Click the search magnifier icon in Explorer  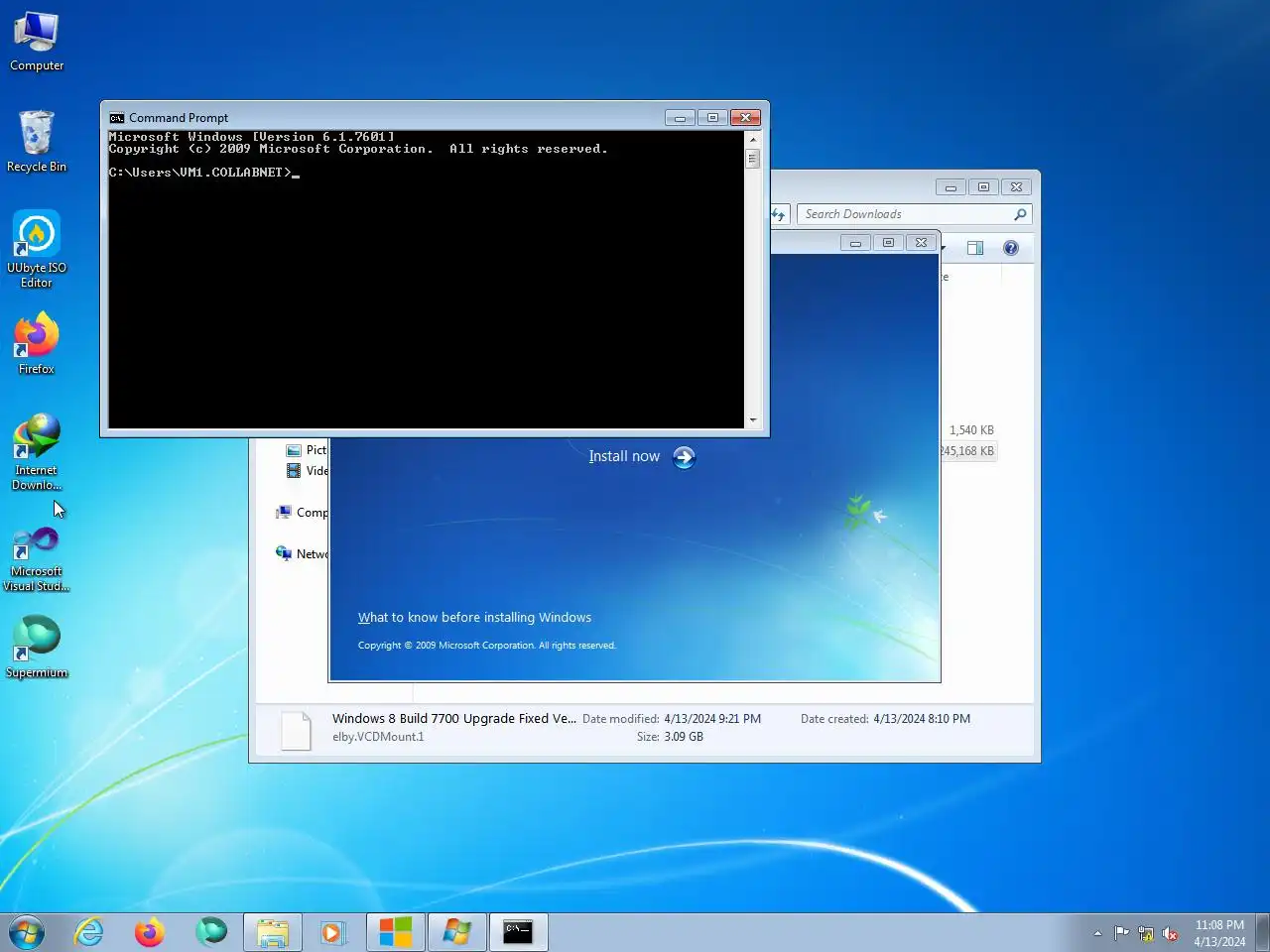pos(1020,214)
